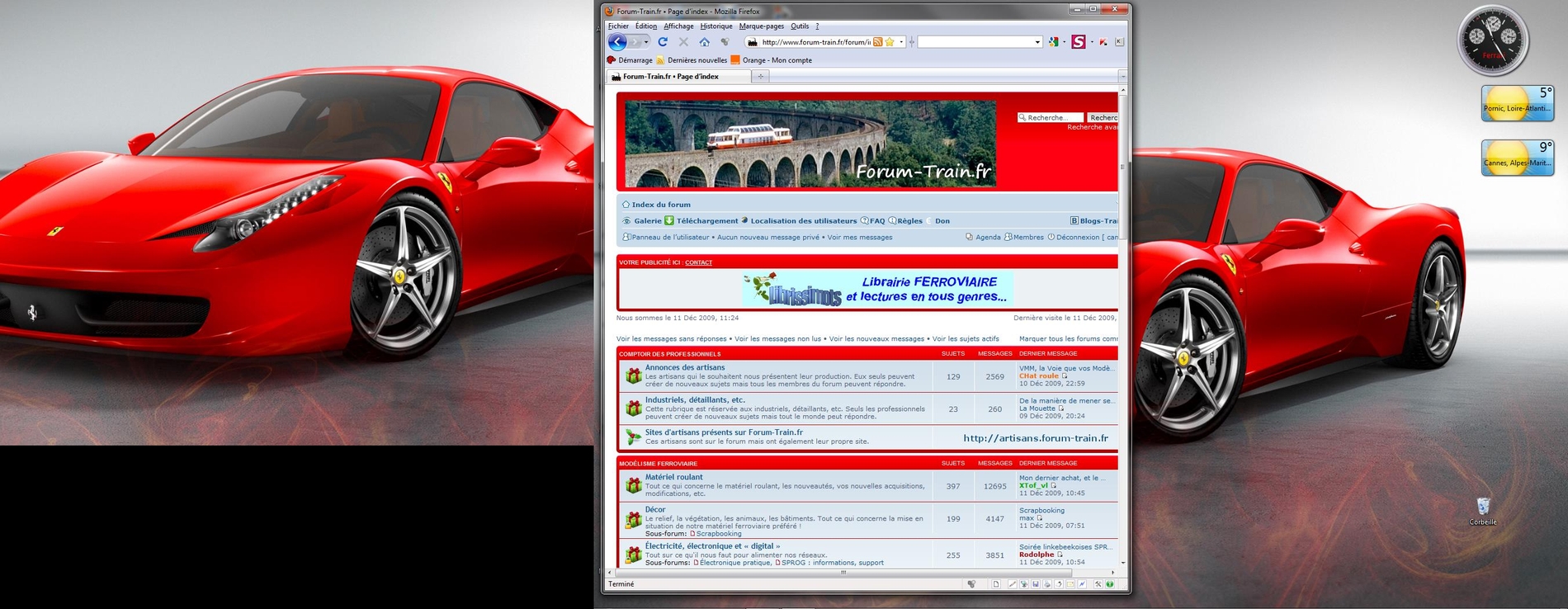
Task: Open the Membres link
Action: pyautogui.click(x=1028, y=237)
